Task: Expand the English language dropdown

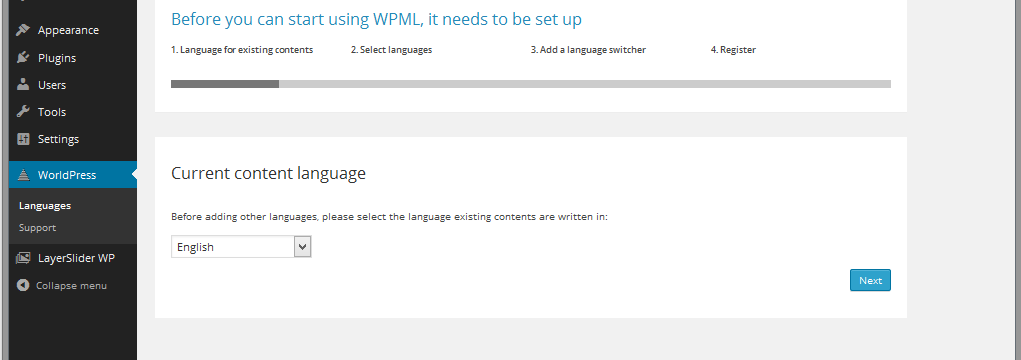Action: (241, 247)
